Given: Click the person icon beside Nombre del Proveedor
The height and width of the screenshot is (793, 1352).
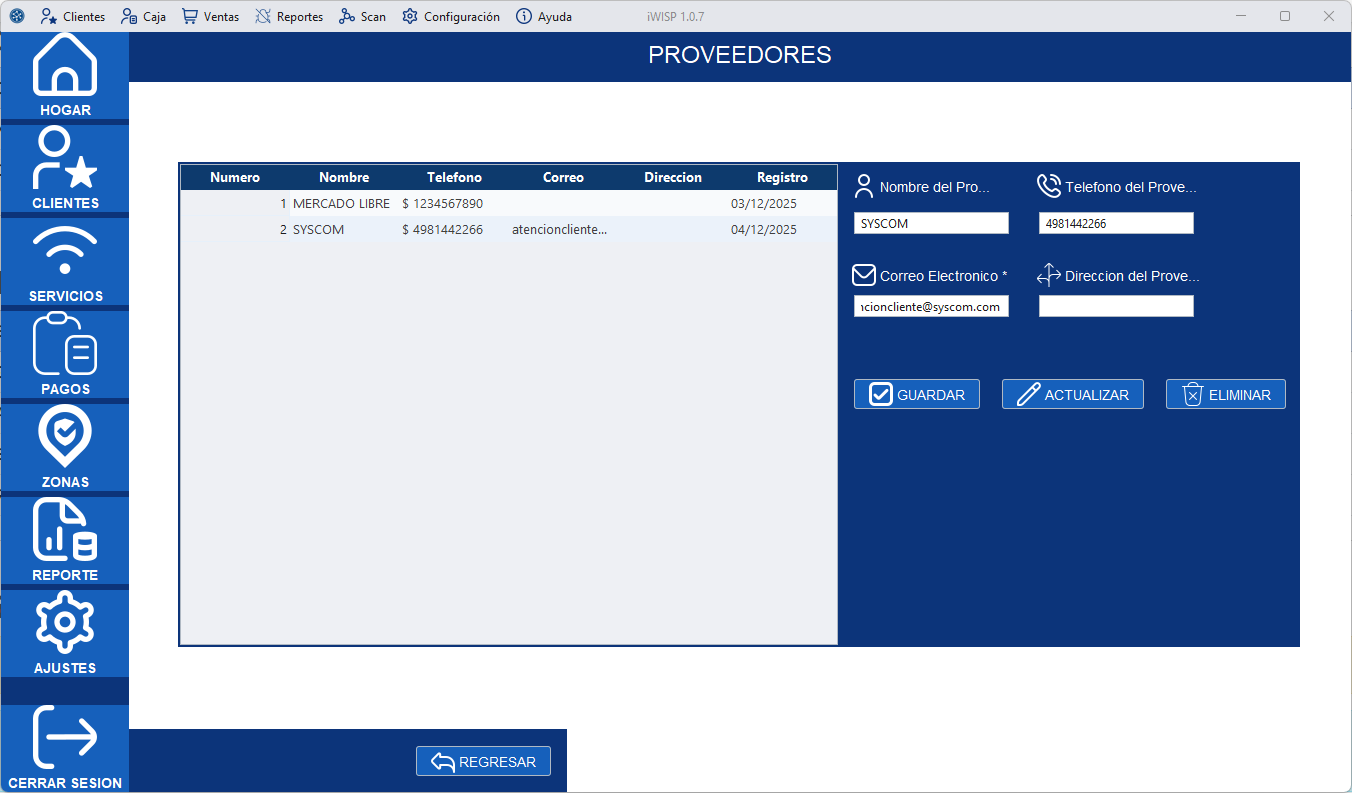Looking at the screenshot, I should [x=862, y=185].
